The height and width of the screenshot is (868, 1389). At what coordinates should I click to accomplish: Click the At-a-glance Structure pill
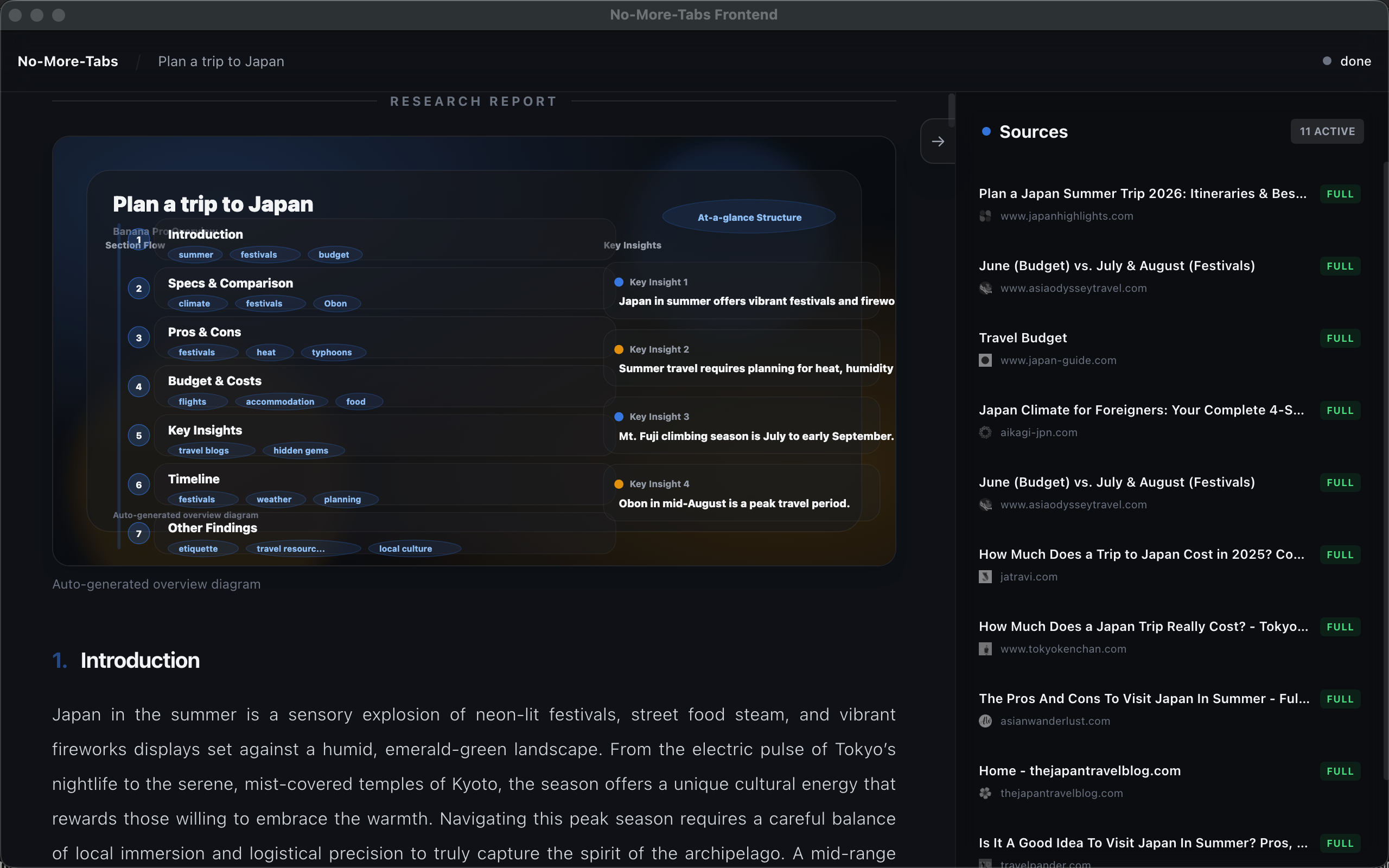pos(749,218)
